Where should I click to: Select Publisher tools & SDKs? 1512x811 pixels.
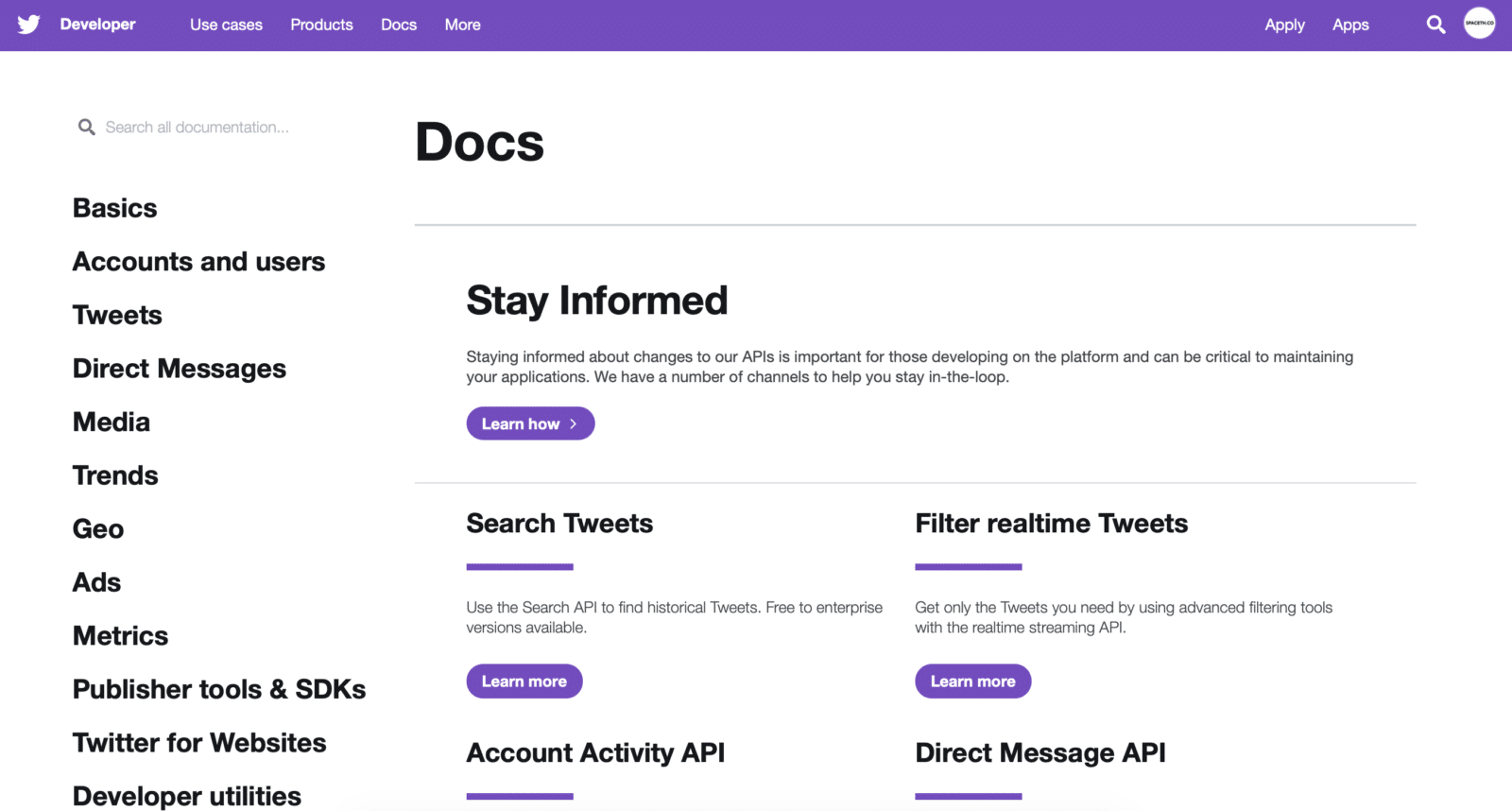pyautogui.click(x=219, y=689)
